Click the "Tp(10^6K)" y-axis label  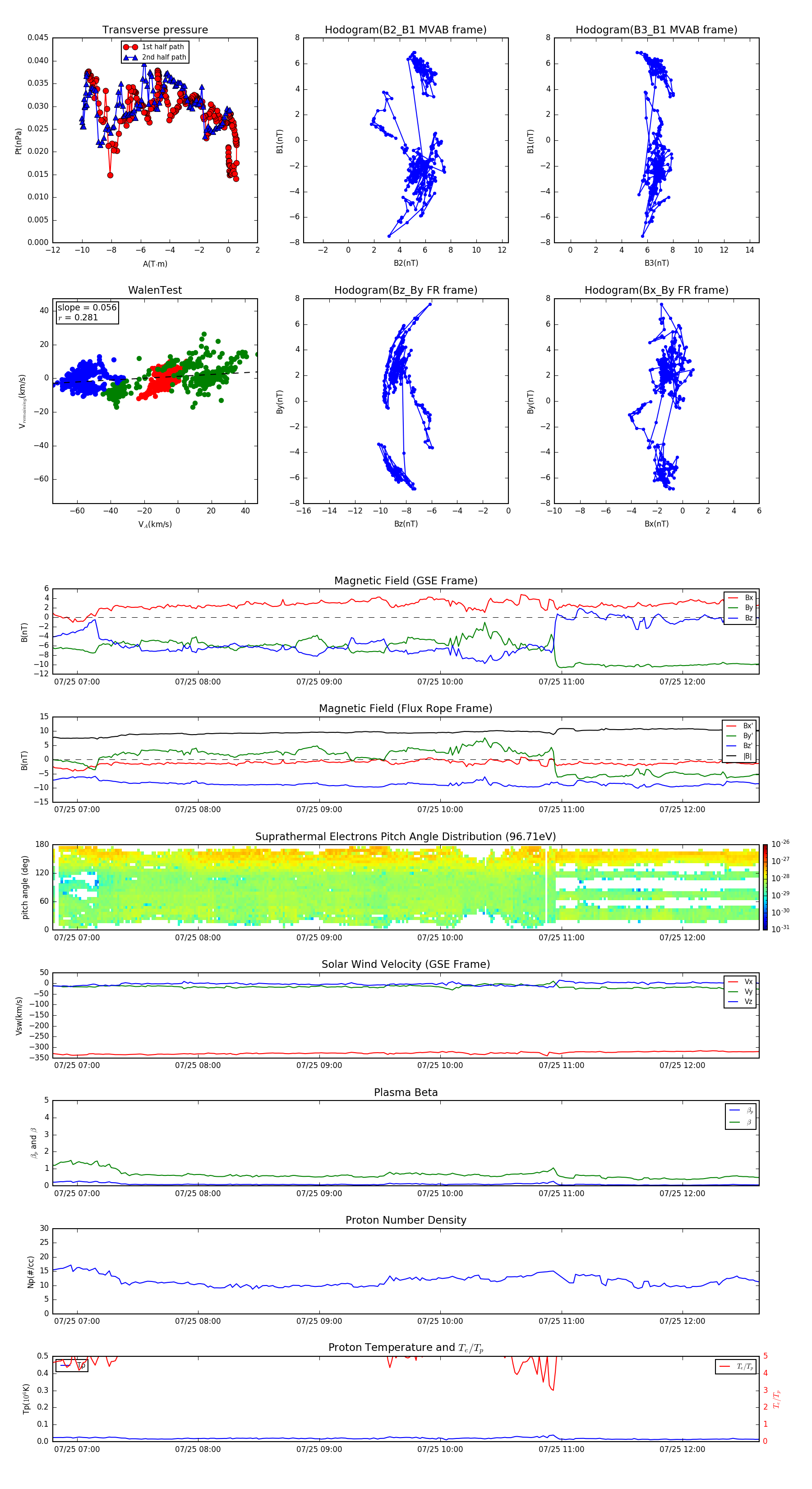[x=26, y=1399]
